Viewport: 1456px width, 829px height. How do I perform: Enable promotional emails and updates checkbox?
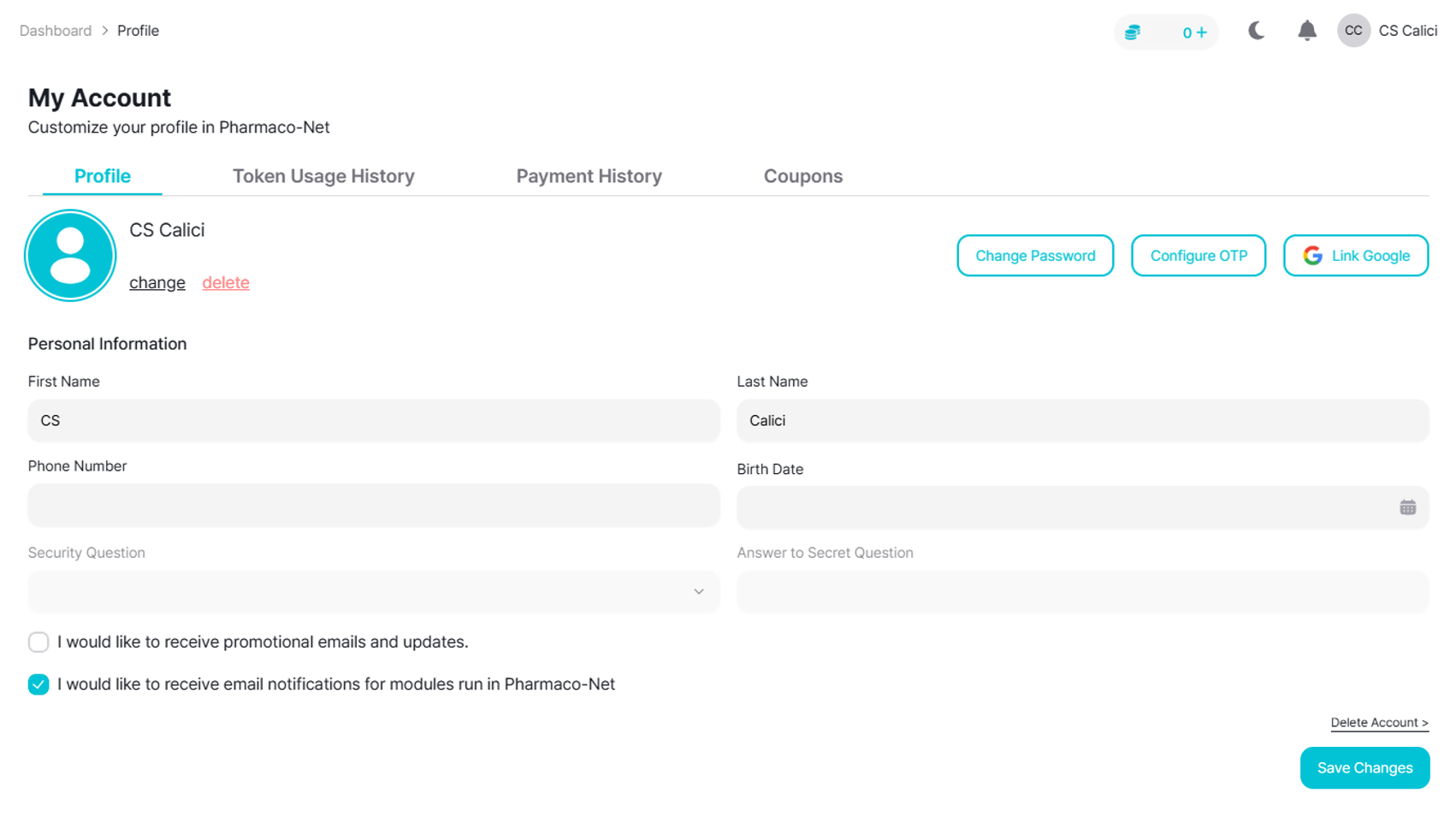coord(38,642)
